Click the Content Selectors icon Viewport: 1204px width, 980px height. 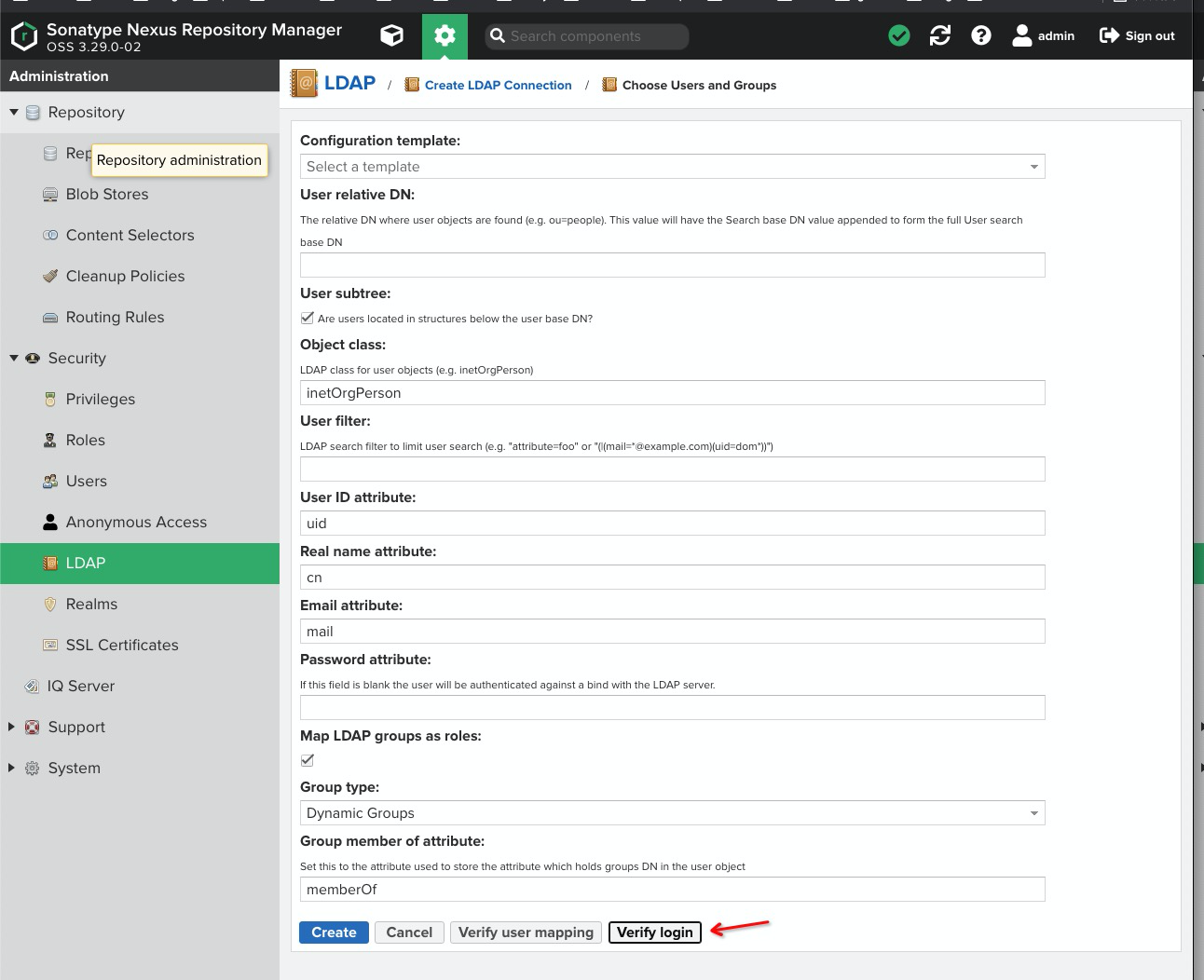50,235
